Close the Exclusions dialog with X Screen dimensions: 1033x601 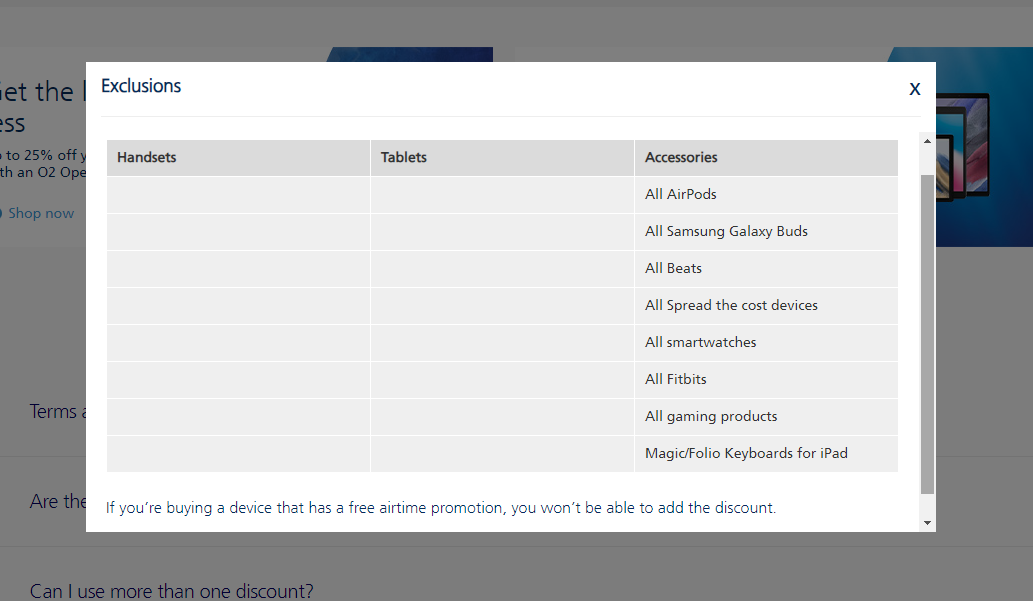pyautogui.click(x=914, y=89)
